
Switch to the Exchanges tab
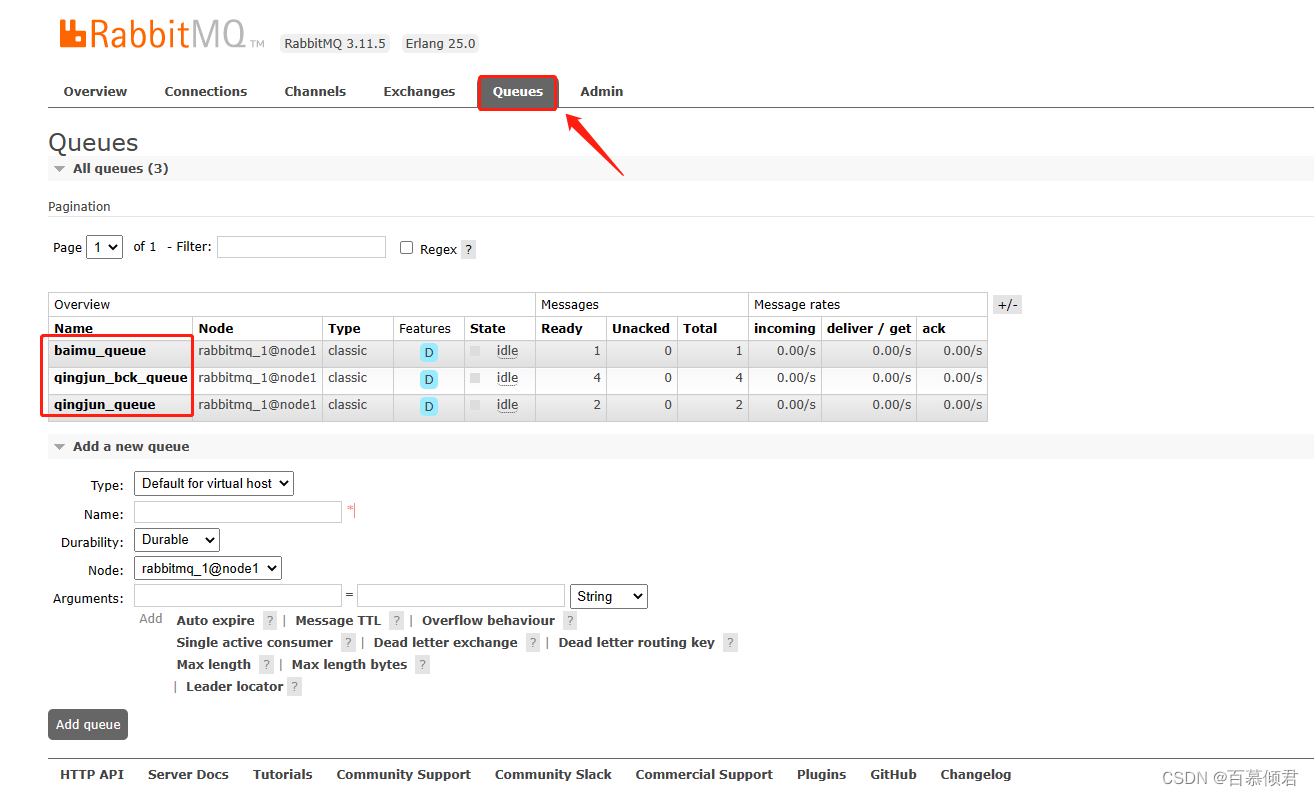pos(419,92)
